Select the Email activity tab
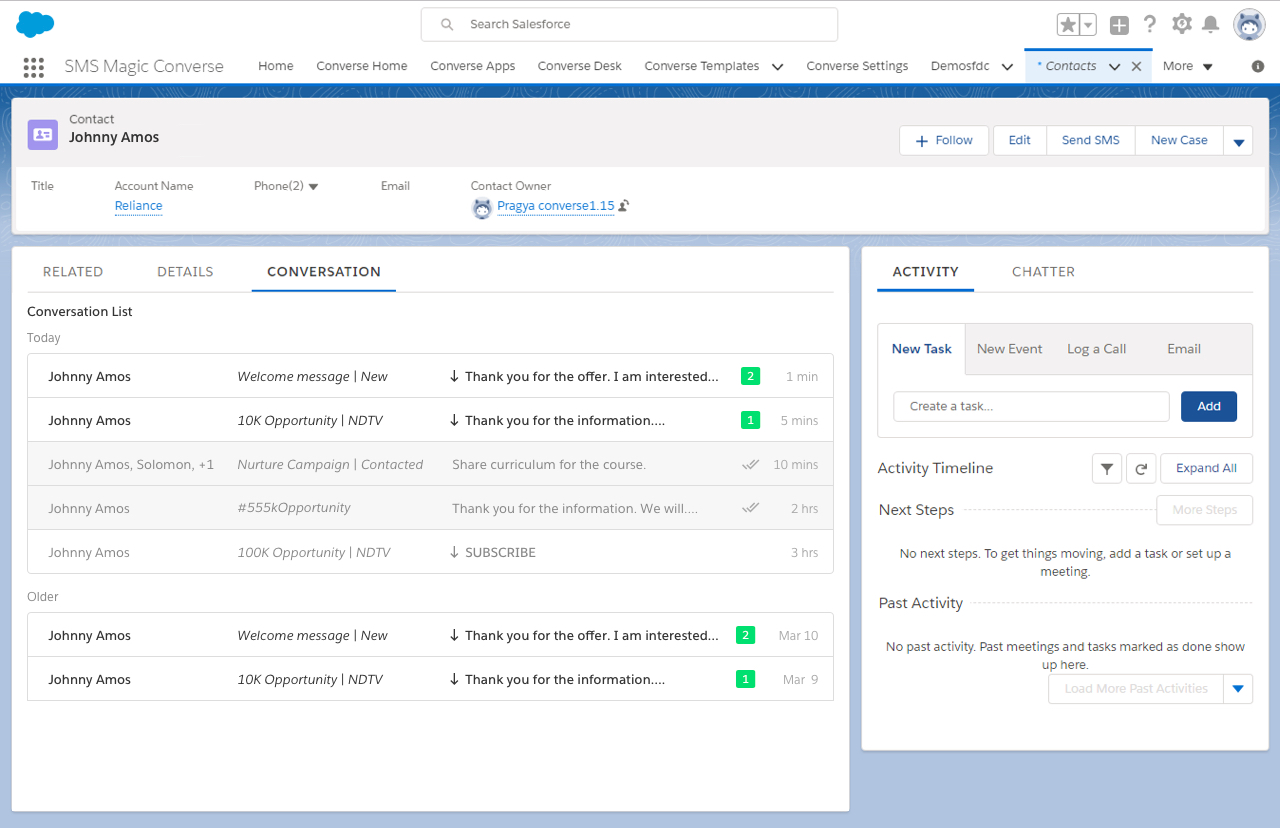Viewport: 1280px width, 828px height. (1184, 349)
